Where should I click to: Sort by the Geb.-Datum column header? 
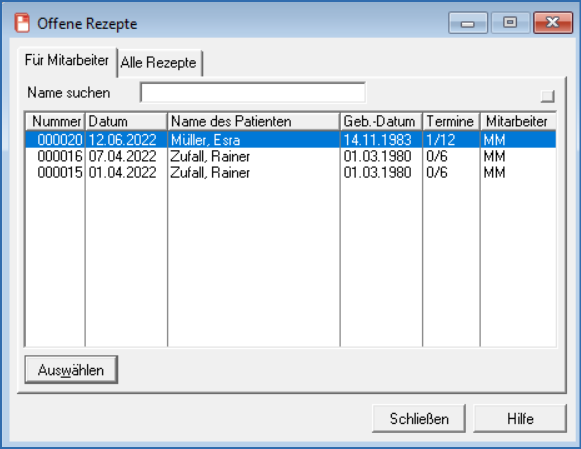[381, 122]
